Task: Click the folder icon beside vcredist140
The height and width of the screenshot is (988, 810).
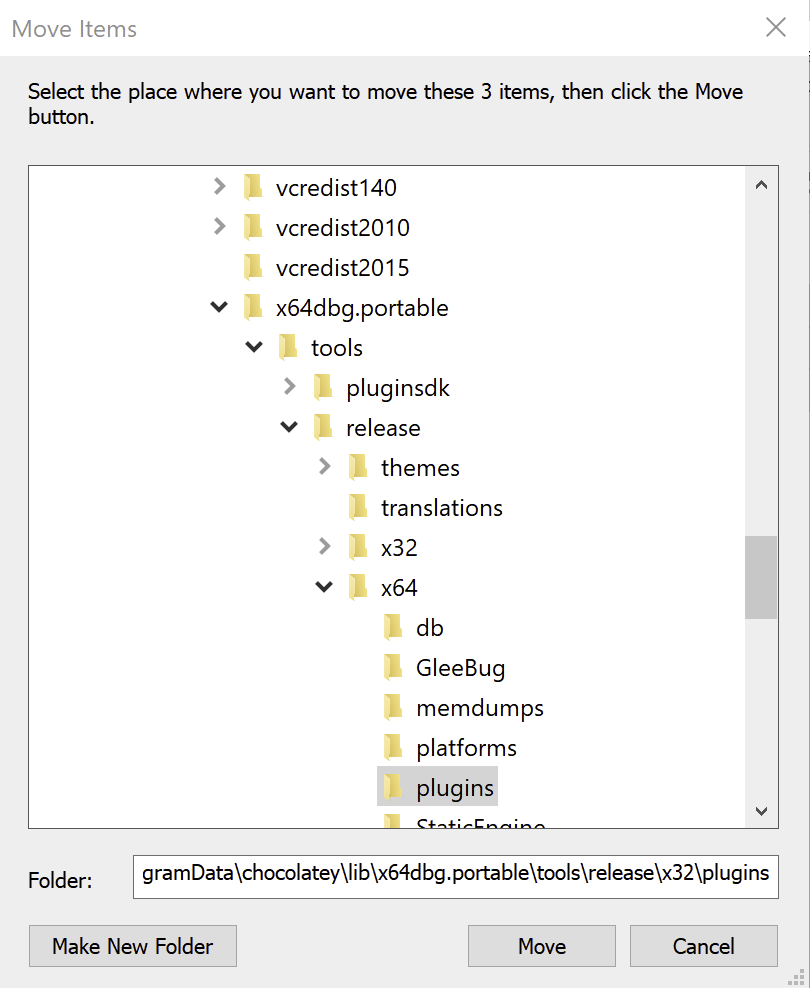Action: (253, 187)
